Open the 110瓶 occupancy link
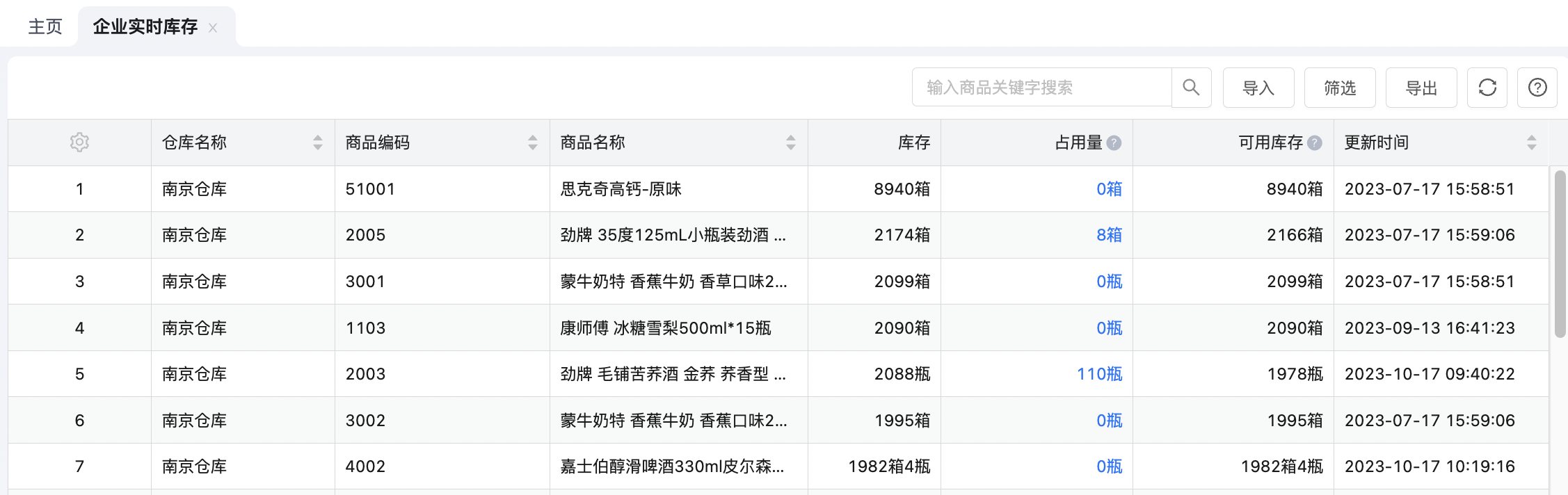Viewport: 1568px width, 495px height. tap(1100, 374)
